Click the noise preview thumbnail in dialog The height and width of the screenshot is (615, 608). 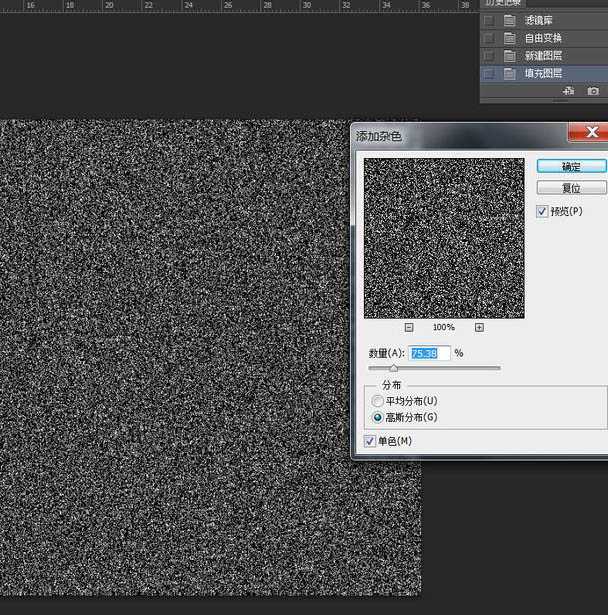(x=444, y=238)
